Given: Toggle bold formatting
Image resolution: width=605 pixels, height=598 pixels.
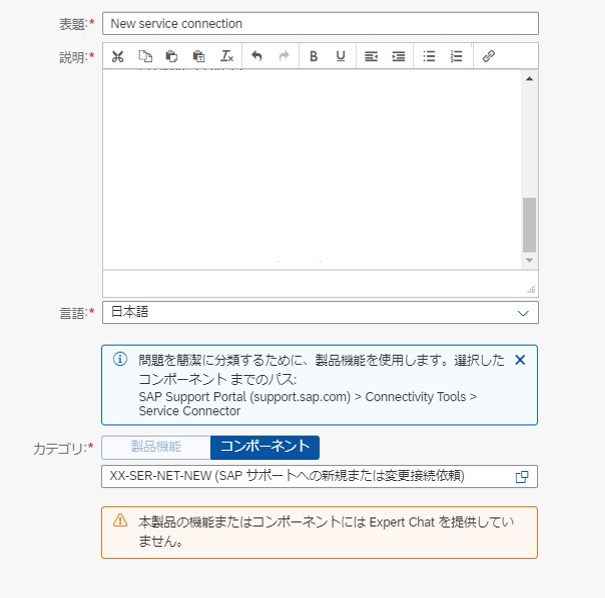Looking at the screenshot, I should coord(313,56).
